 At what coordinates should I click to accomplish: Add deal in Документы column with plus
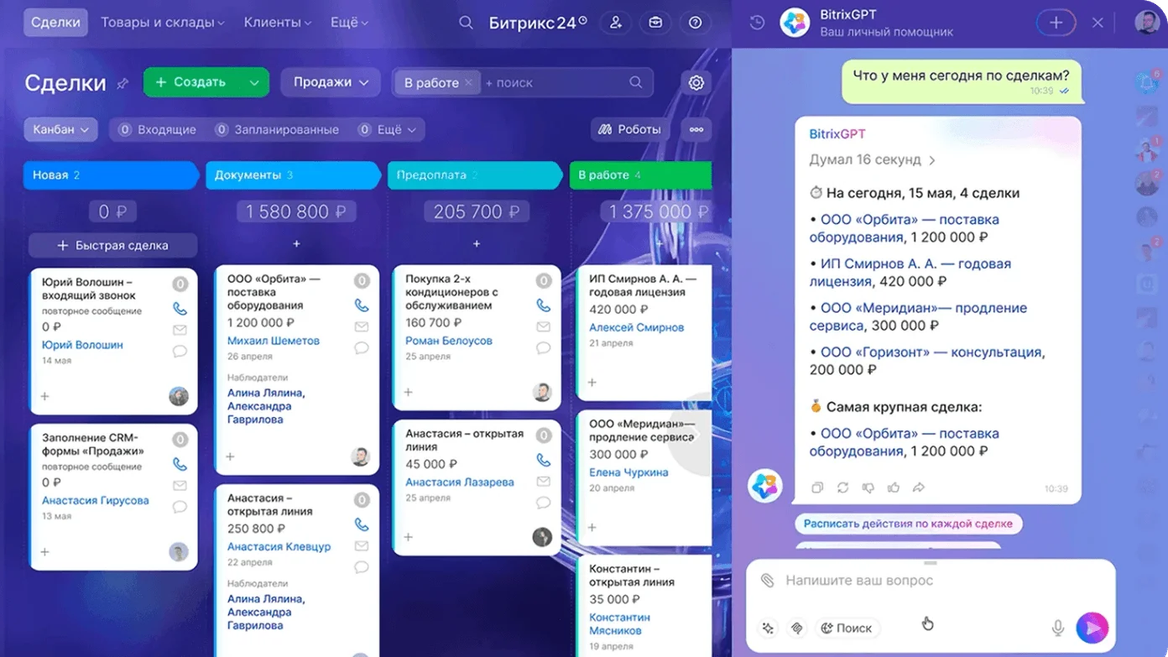tap(296, 244)
